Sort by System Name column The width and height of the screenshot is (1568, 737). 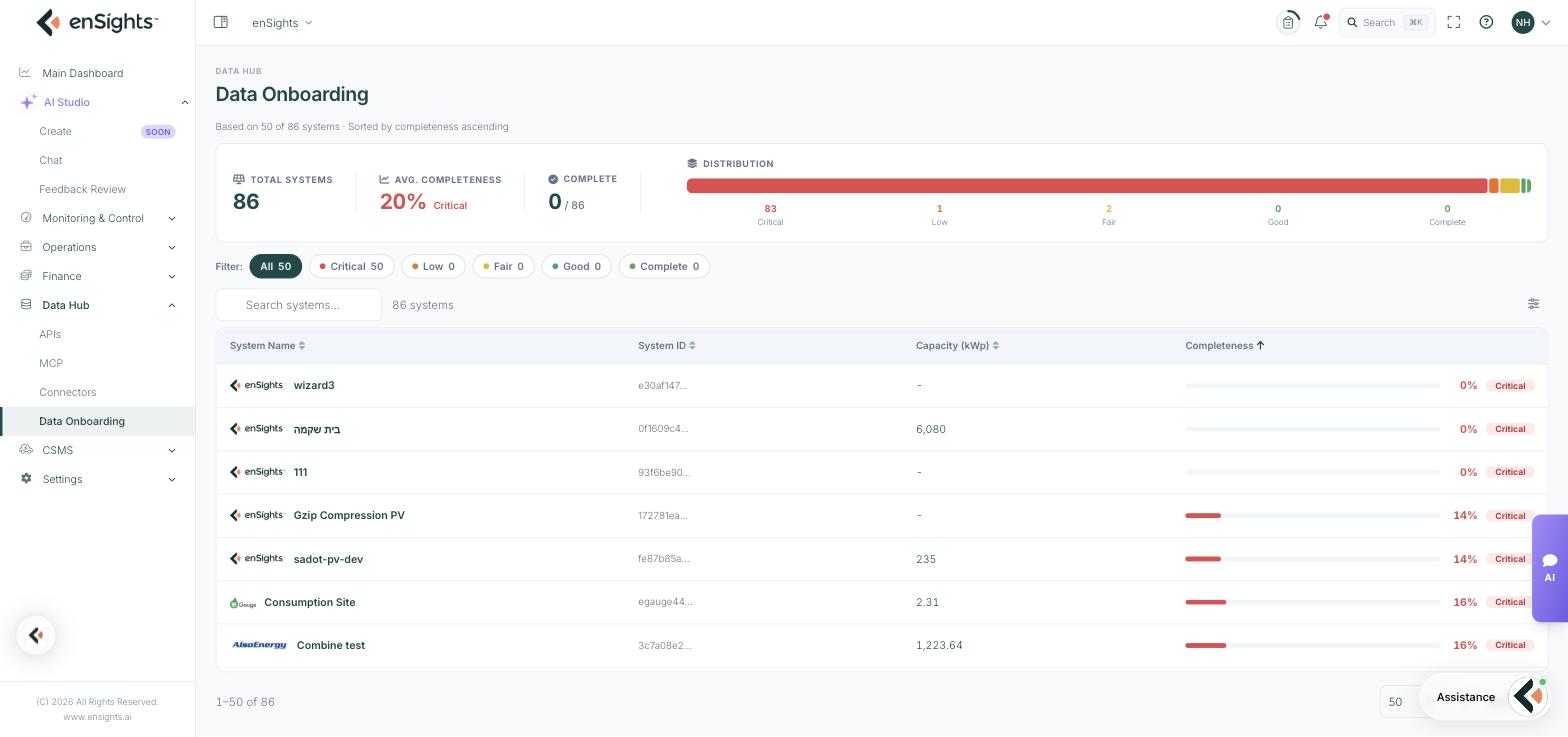pyautogui.click(x=267, y=345)
